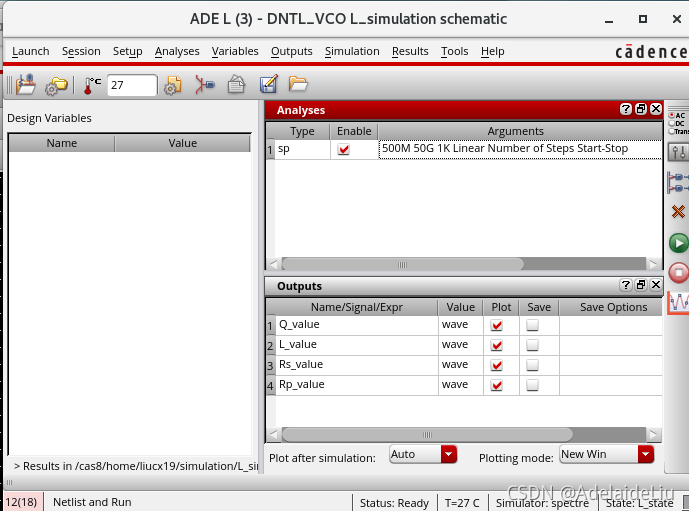Click the edit variables slider icon in sidebar
The width and height of the screenshot is (689, 511).
[678, 152]
